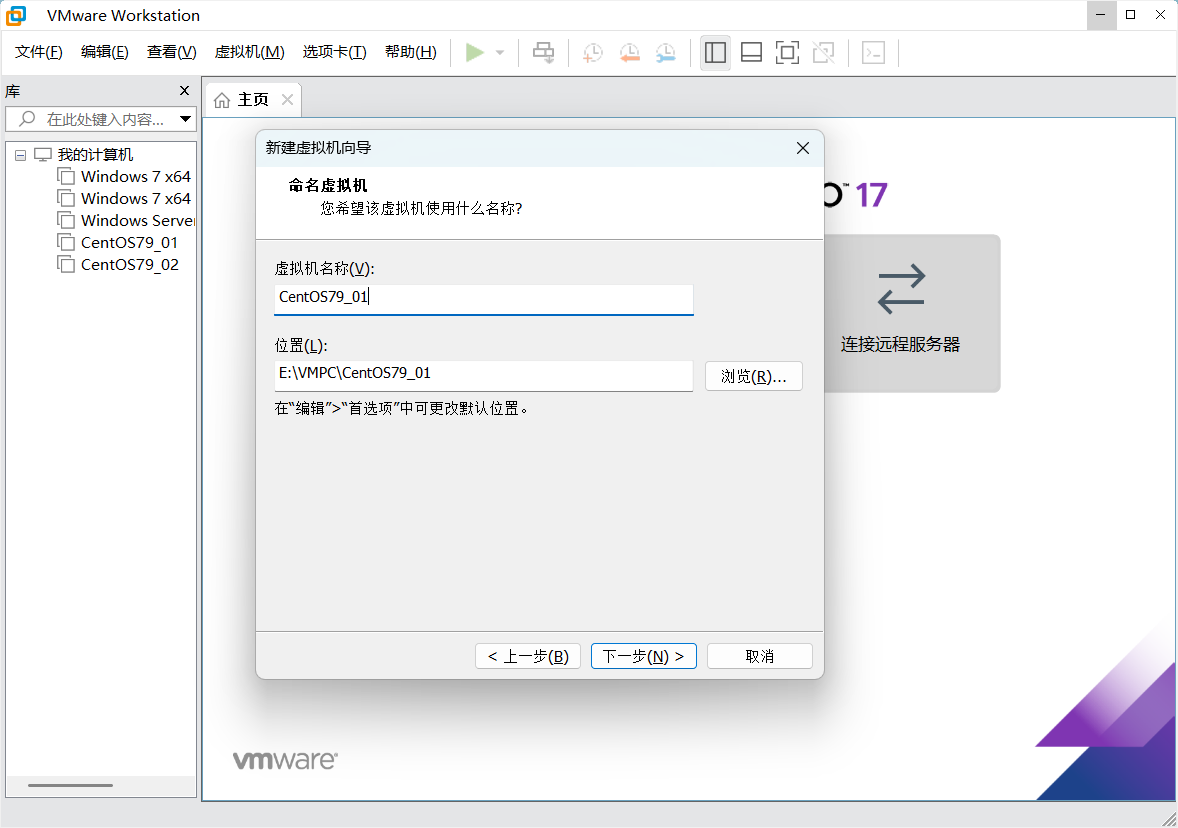Click the 虚拟机名称 input field
Screen dimensions: 1178x828
(x=484, y=298)
